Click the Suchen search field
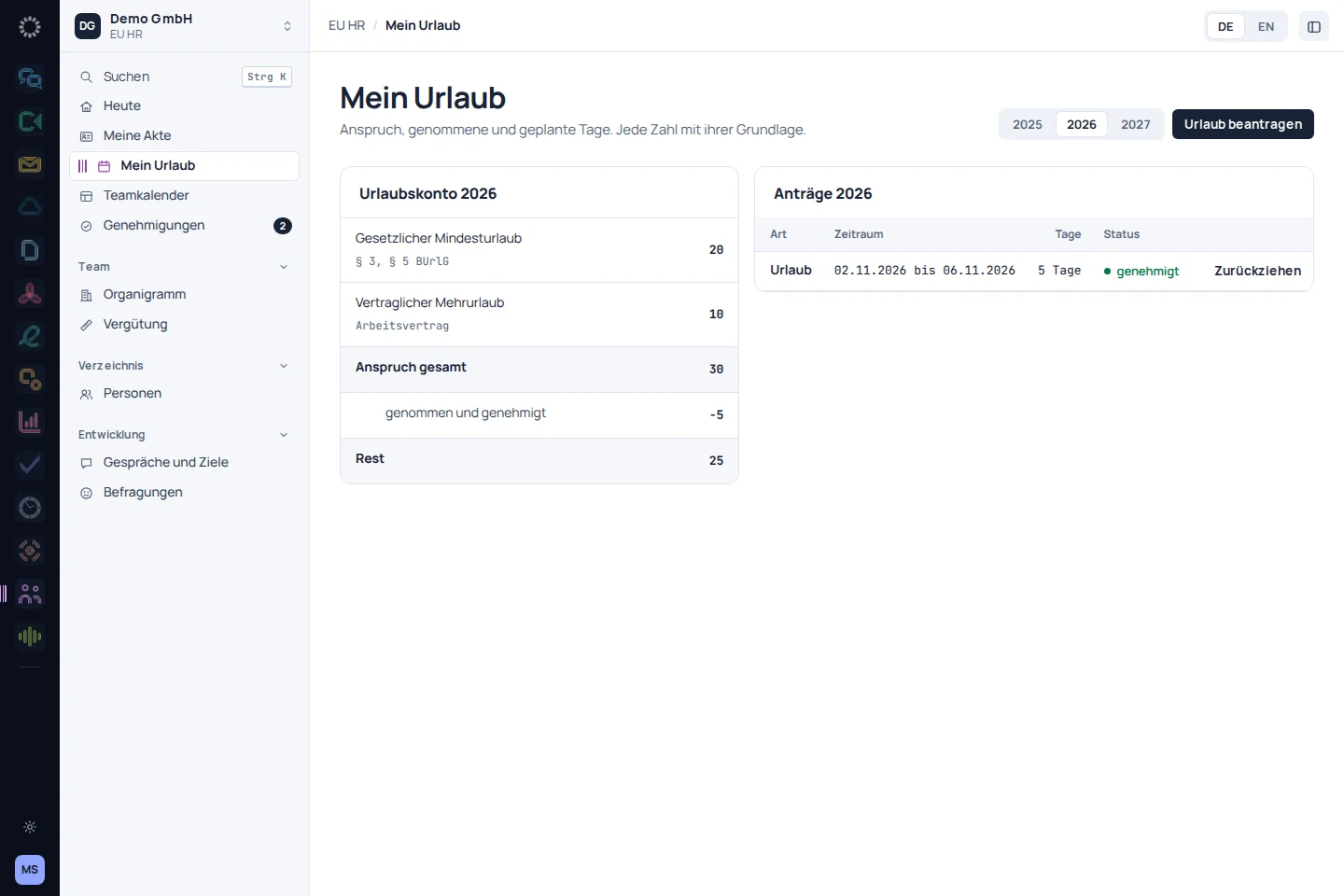Screen dimensions: 1344x896 tap(184, 77)
